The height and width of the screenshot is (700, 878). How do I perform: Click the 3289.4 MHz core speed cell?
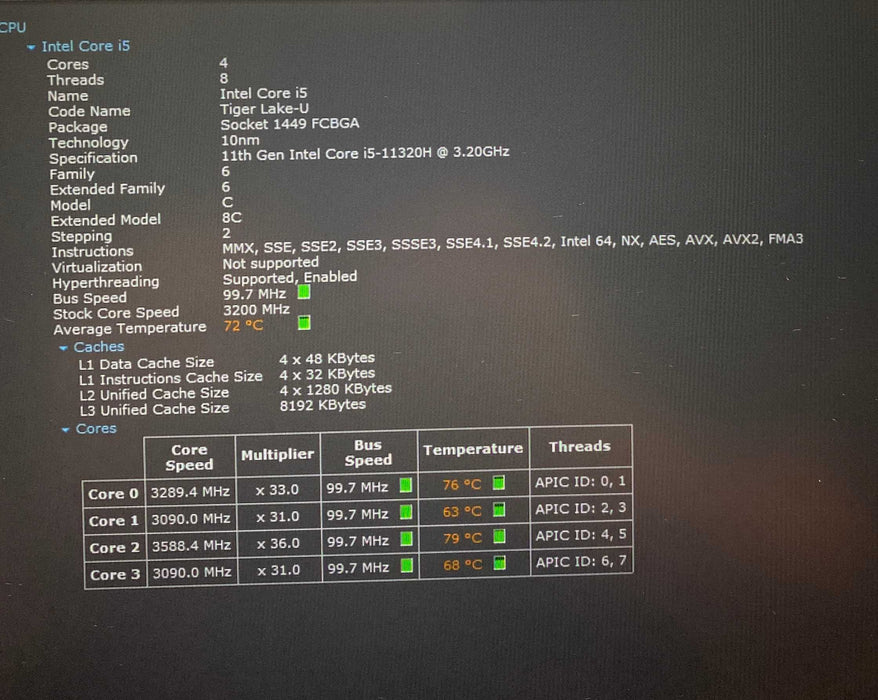[x=190, y=492]
